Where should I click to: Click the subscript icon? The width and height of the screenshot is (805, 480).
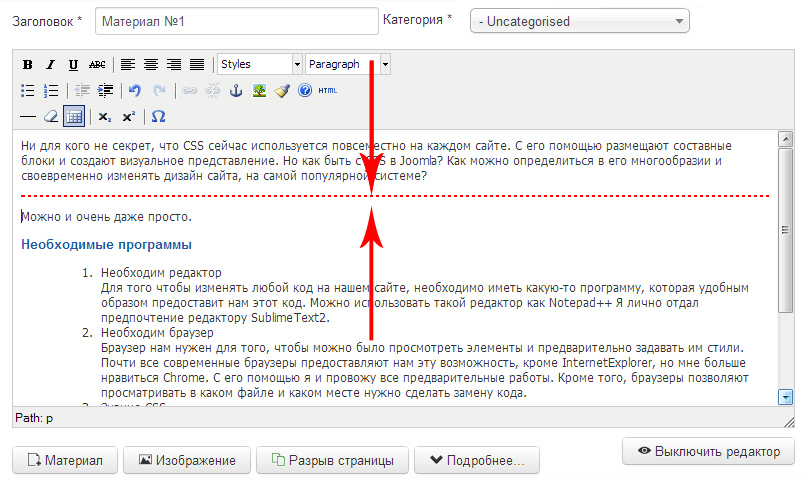click(105, 116)
